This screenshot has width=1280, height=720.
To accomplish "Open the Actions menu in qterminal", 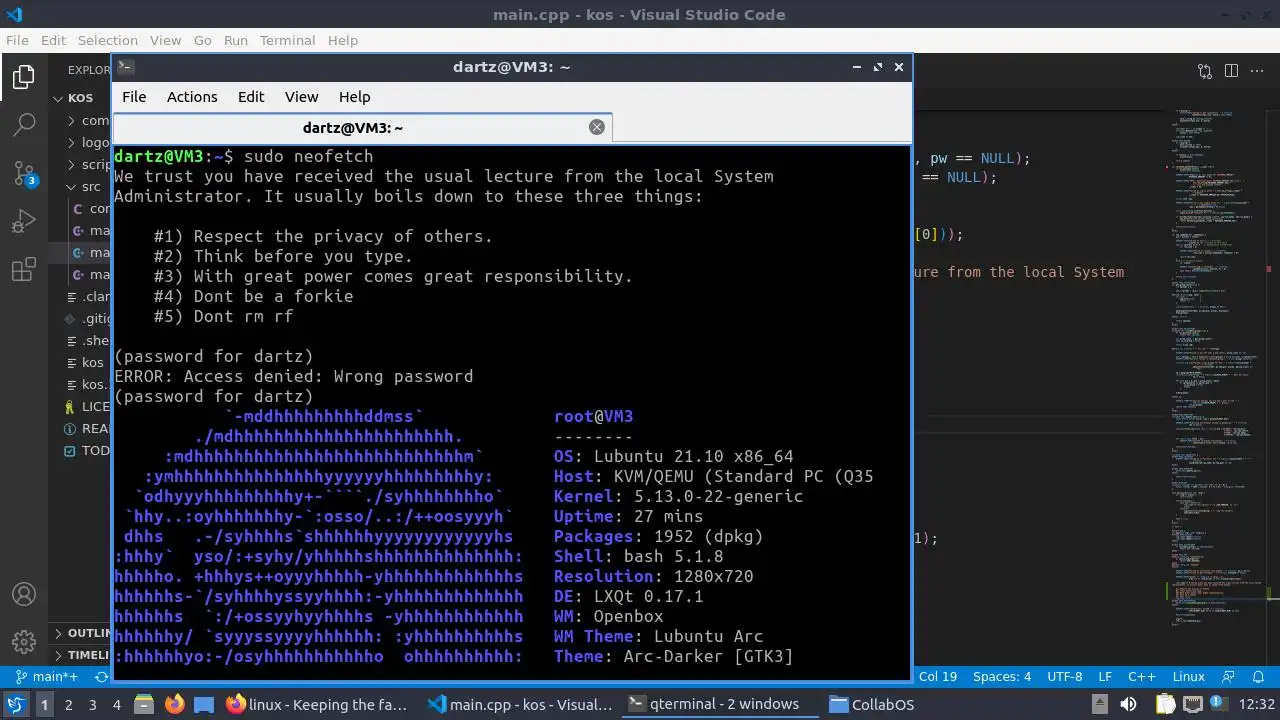I will click(x=192, y=97).
